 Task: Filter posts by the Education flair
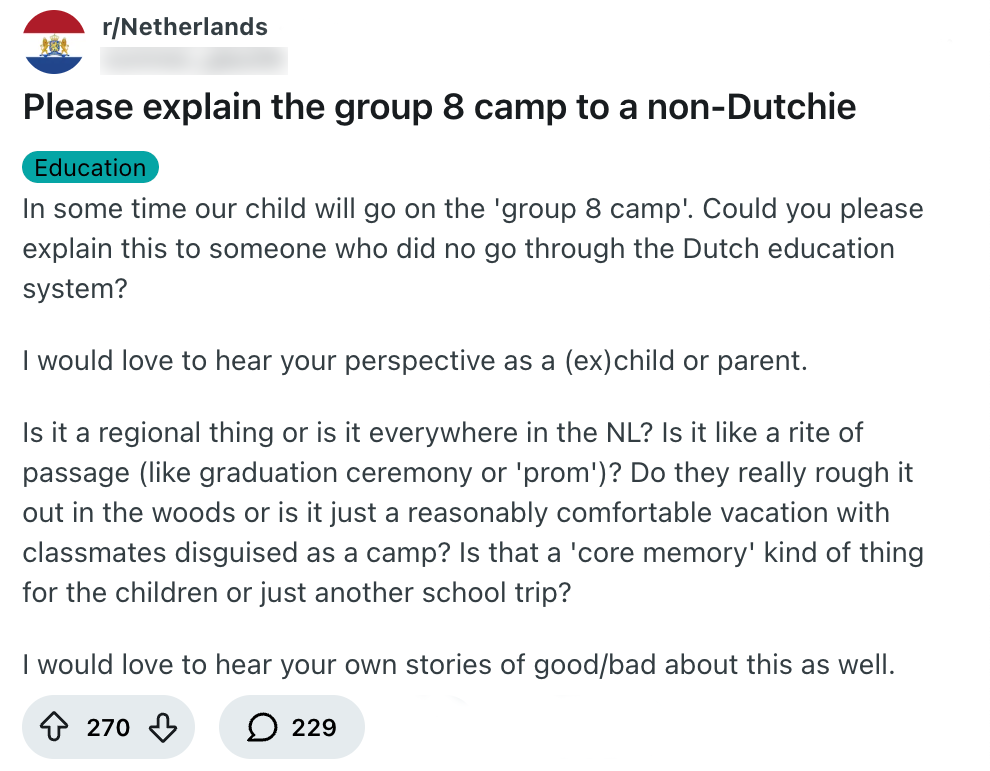pyautogui.click(x=90, y=167)
